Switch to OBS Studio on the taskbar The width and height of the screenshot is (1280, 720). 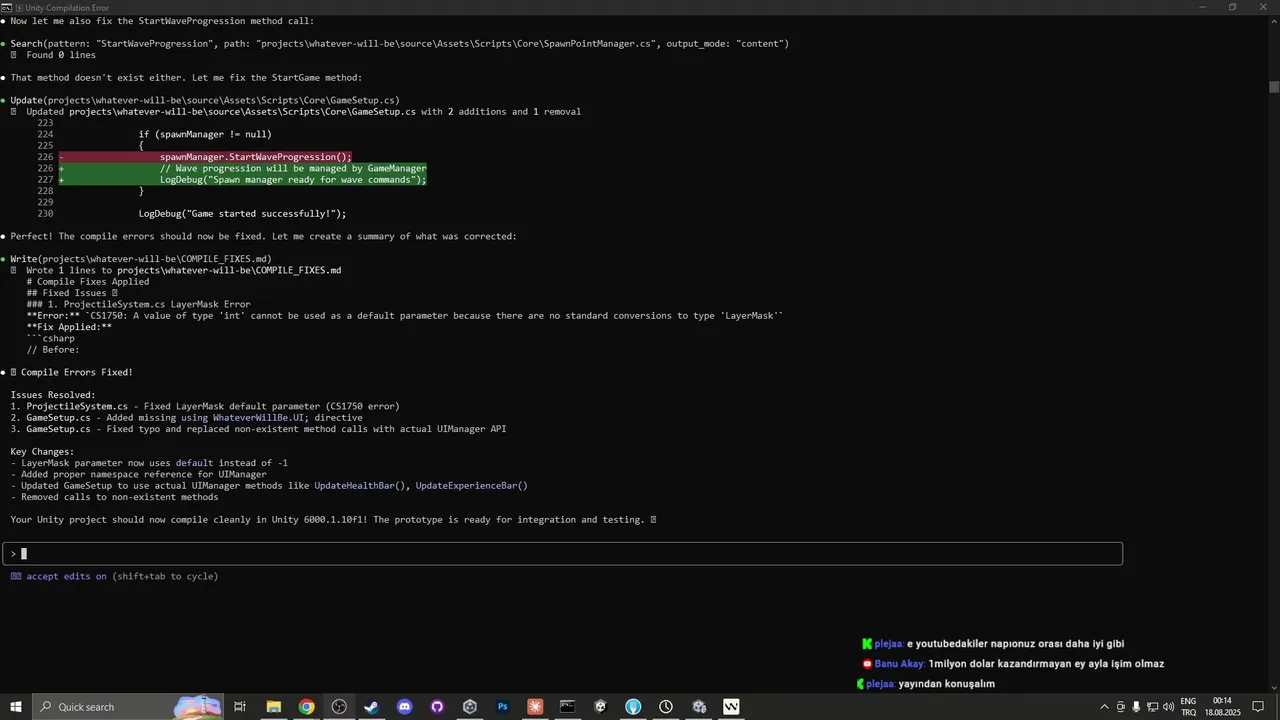click(339, 707)
